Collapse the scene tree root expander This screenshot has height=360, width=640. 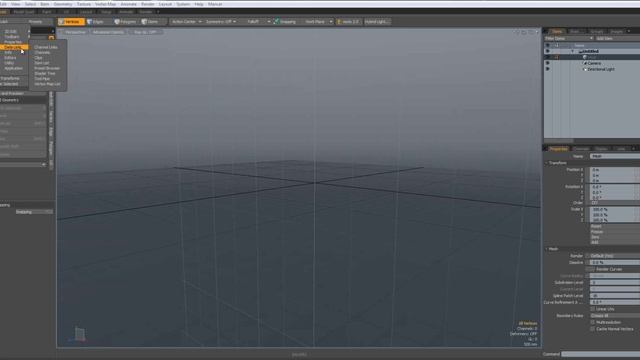pos(573,51)
